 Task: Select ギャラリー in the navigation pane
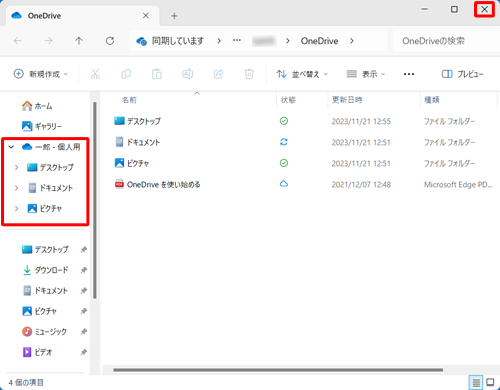pyautogui.click(x=42, y=126)
